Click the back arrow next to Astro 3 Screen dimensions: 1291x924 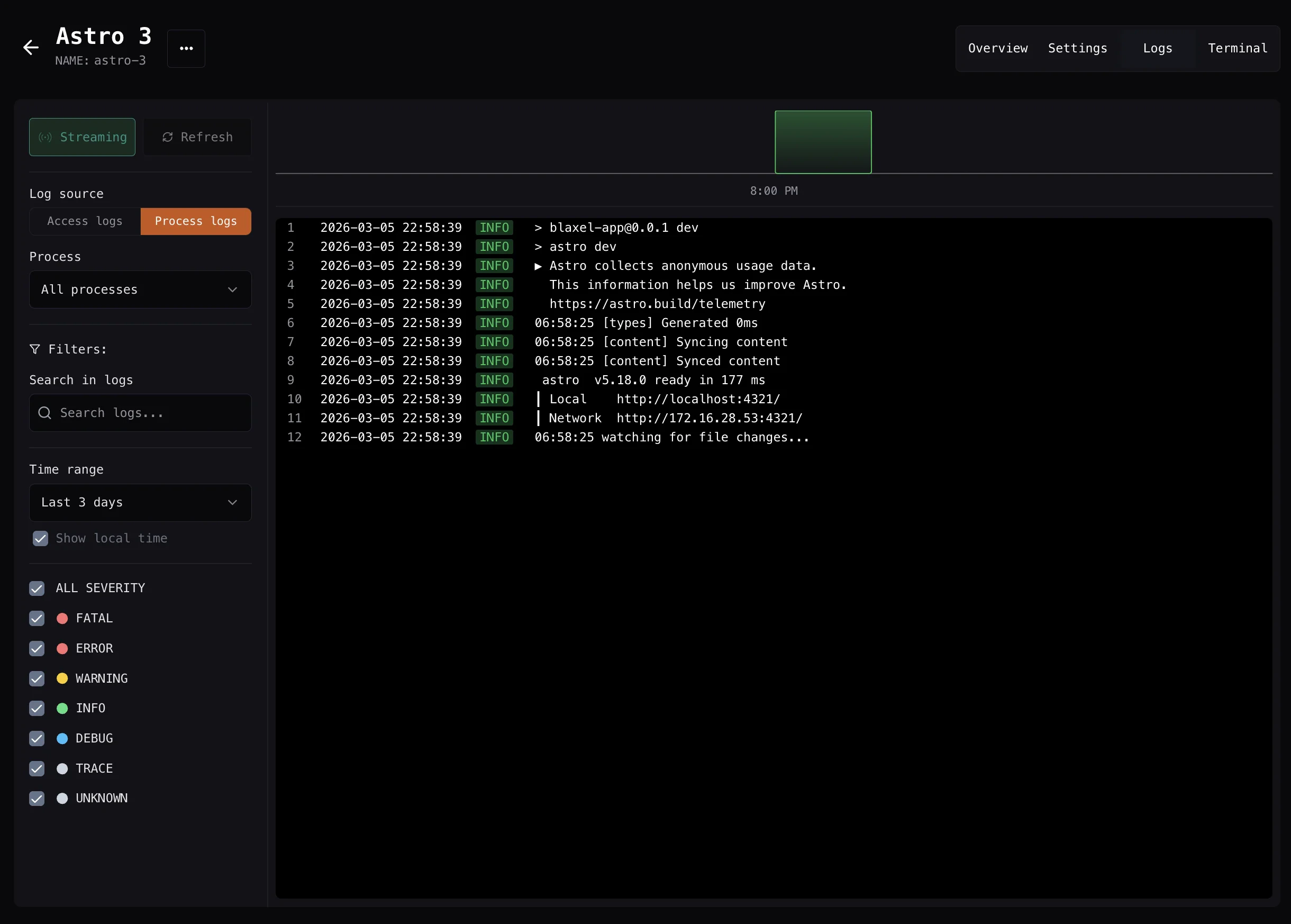(x=30, y=47)
